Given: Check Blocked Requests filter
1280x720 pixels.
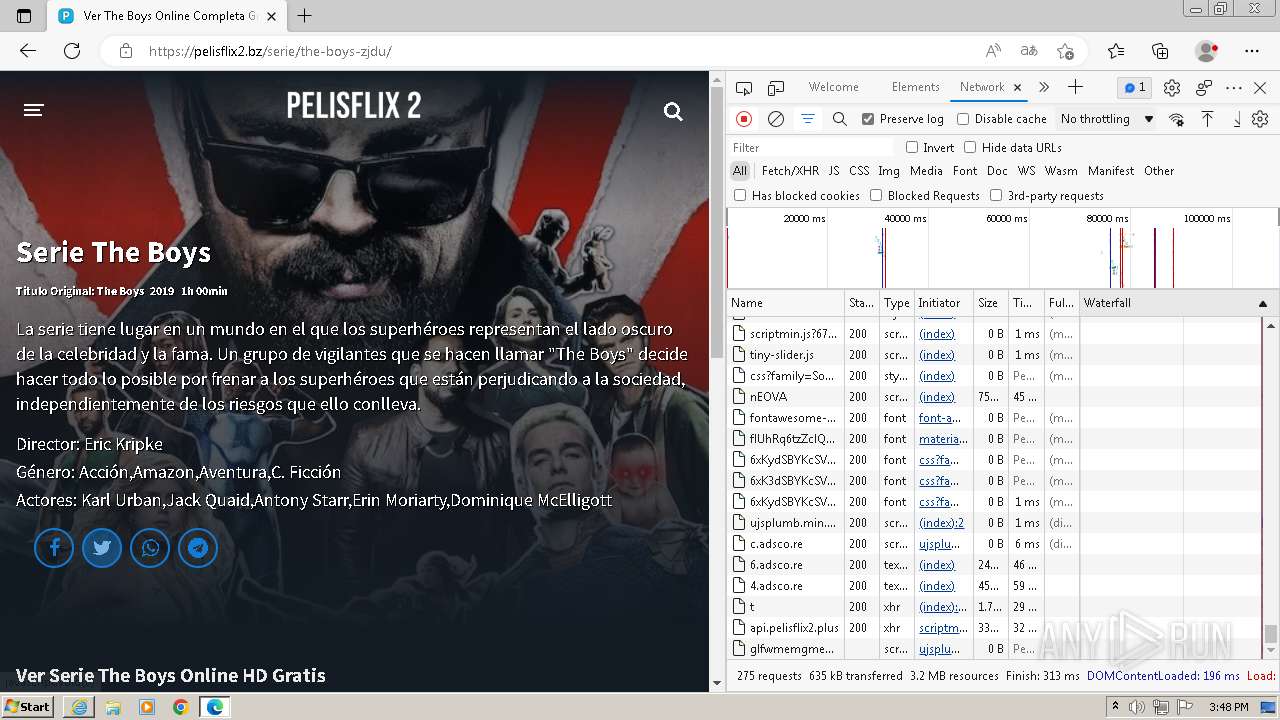Looking at the screenshot, I should 876,196.
